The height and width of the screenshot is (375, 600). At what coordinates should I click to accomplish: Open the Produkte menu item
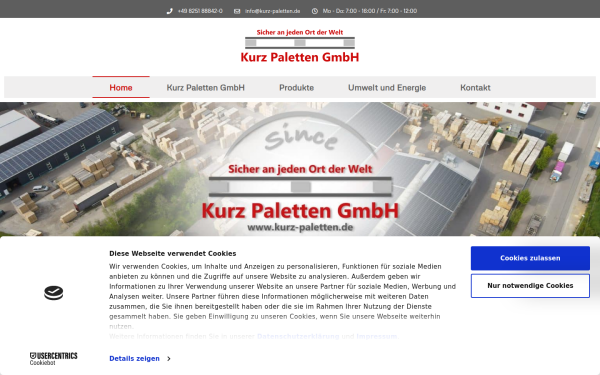(297, 87)
